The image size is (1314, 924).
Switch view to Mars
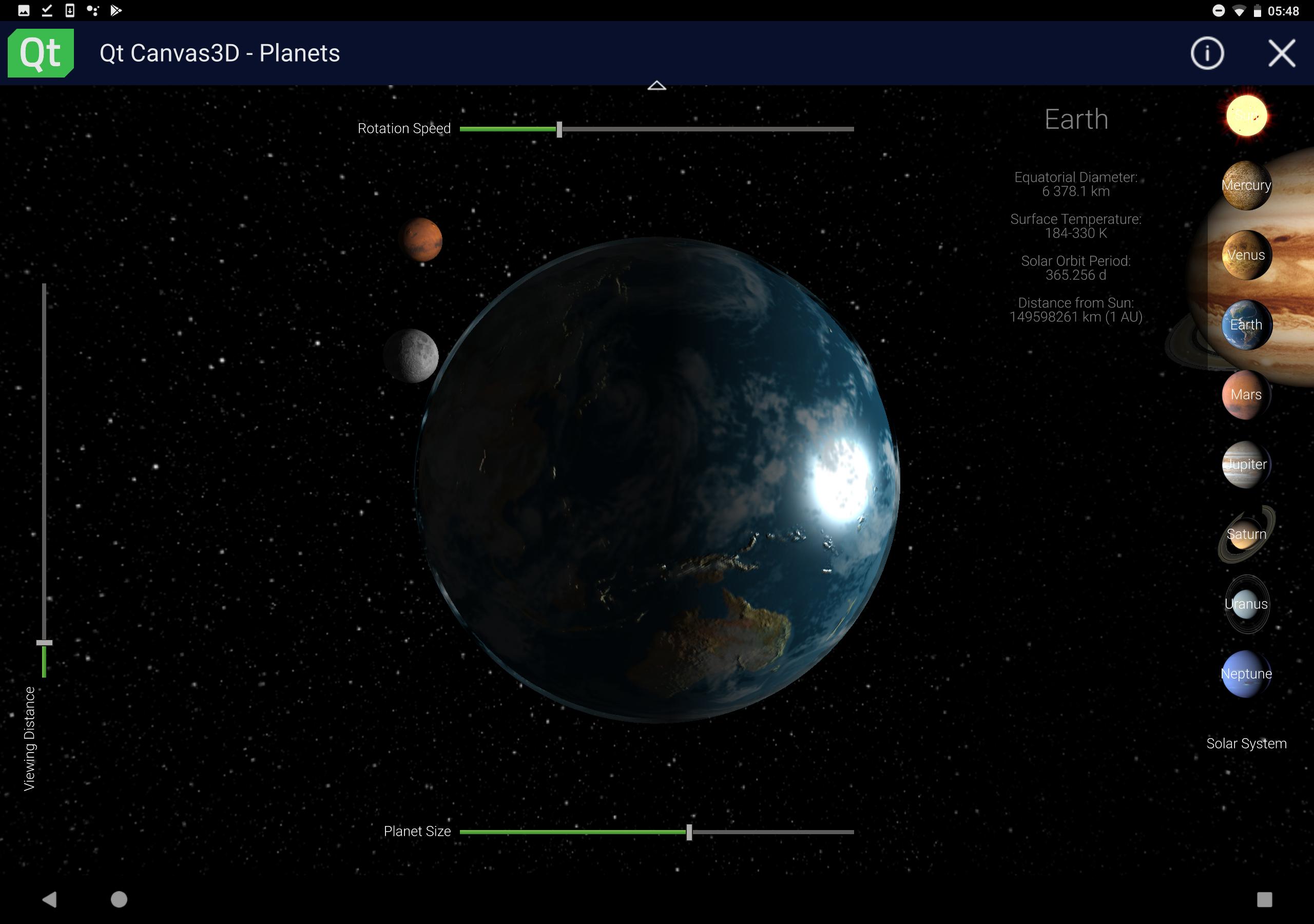click(1246, 394)
